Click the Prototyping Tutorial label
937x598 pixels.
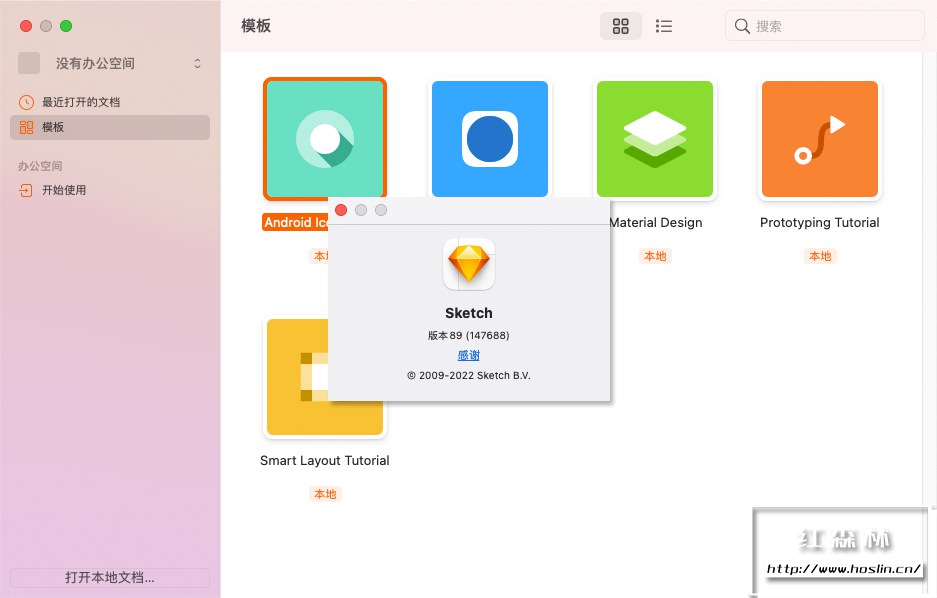820,223
